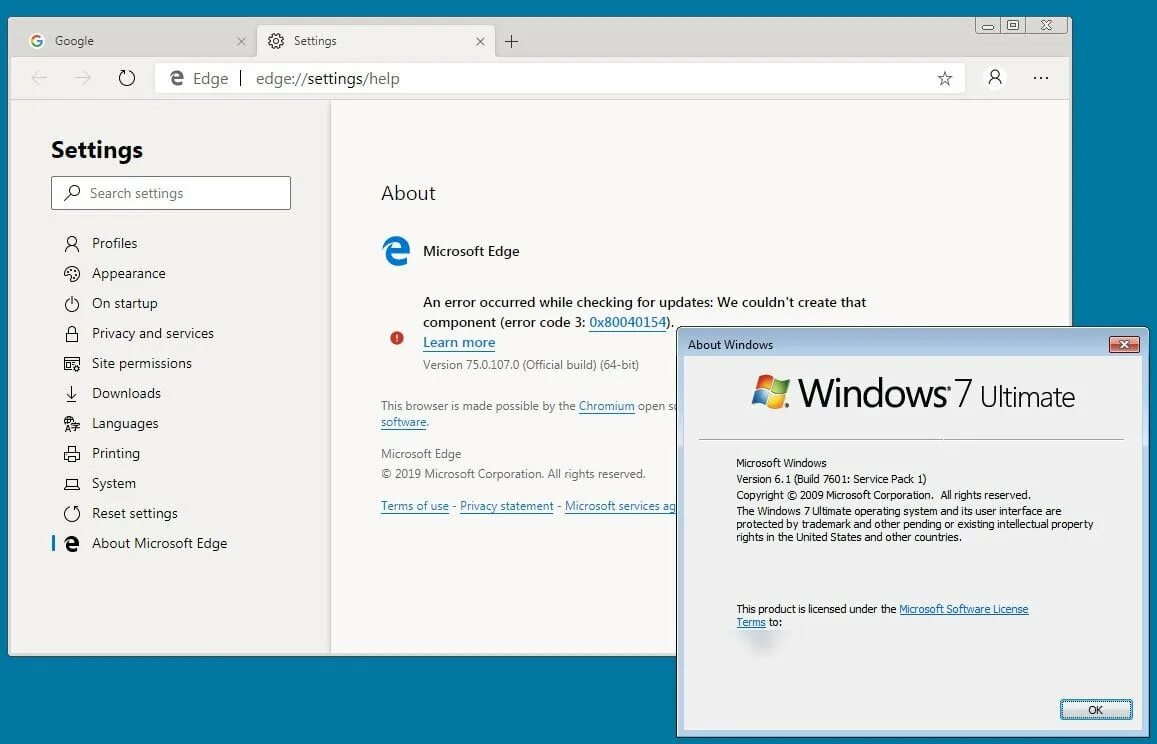Click the System laptop icon
Viewport: 1157px width, 744px height.
click(72, 484)
